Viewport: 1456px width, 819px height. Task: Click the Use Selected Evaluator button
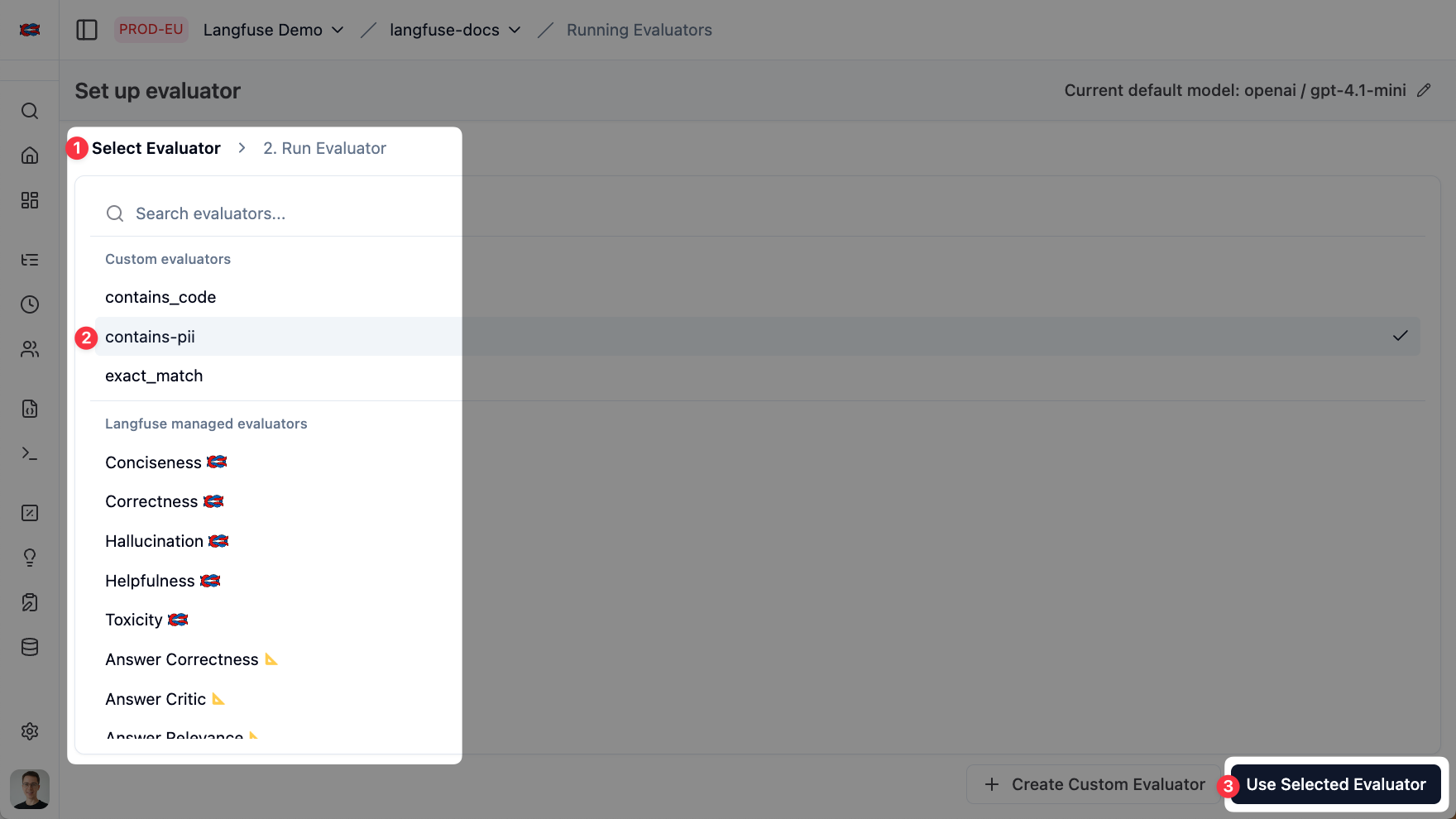[1336, 784]
